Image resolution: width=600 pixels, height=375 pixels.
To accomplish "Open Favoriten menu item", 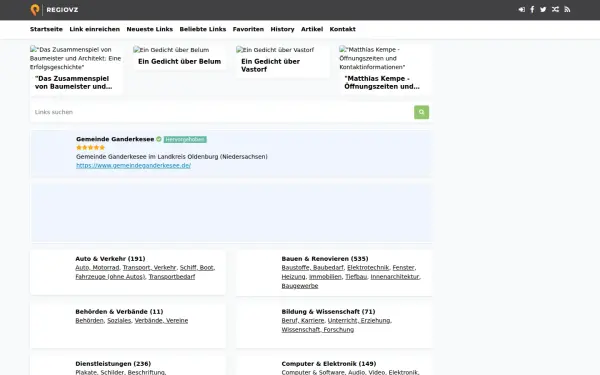I will click(248, 29).
